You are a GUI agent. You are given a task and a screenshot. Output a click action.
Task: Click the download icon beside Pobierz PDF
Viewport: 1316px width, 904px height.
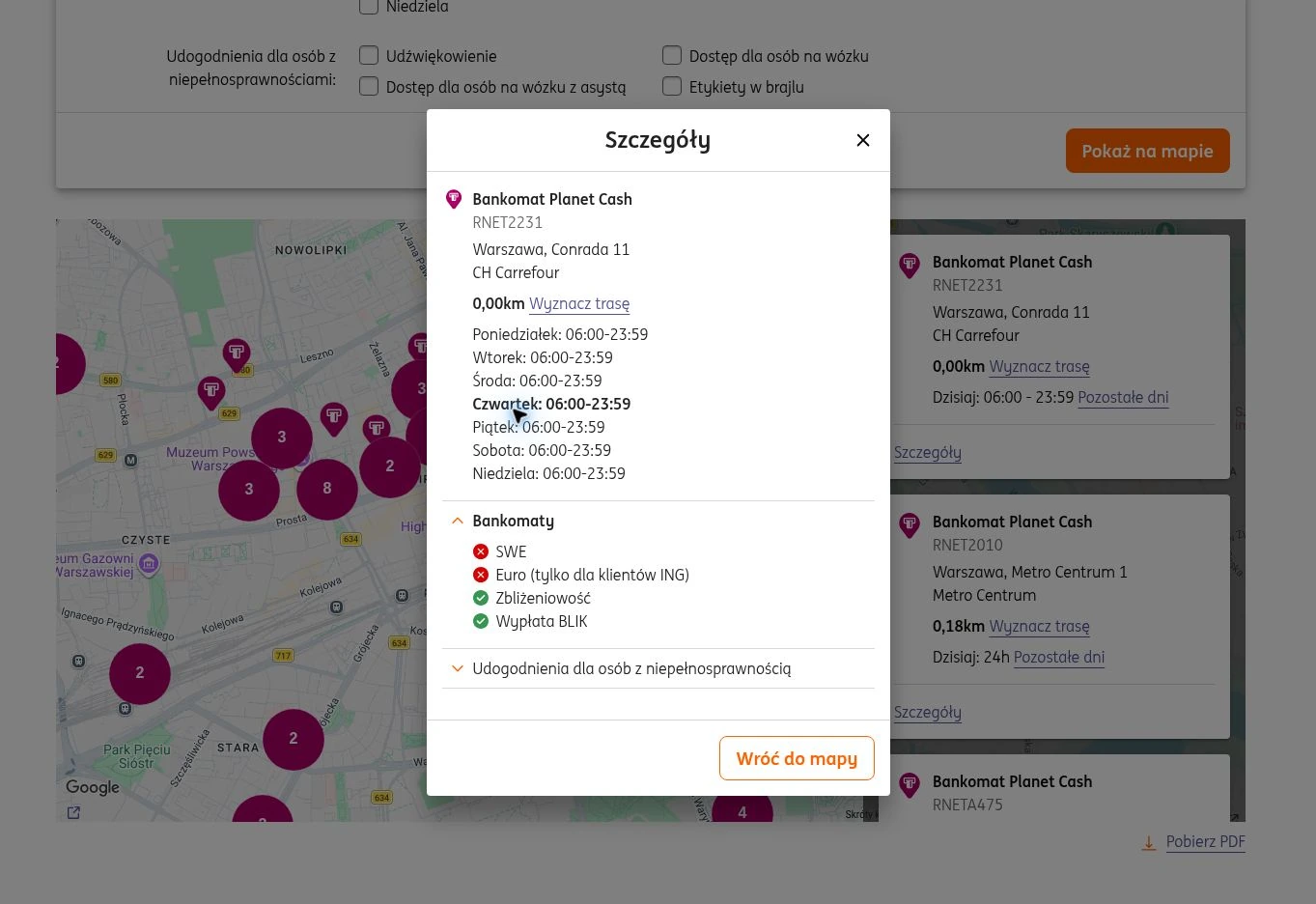[1149, 842]
